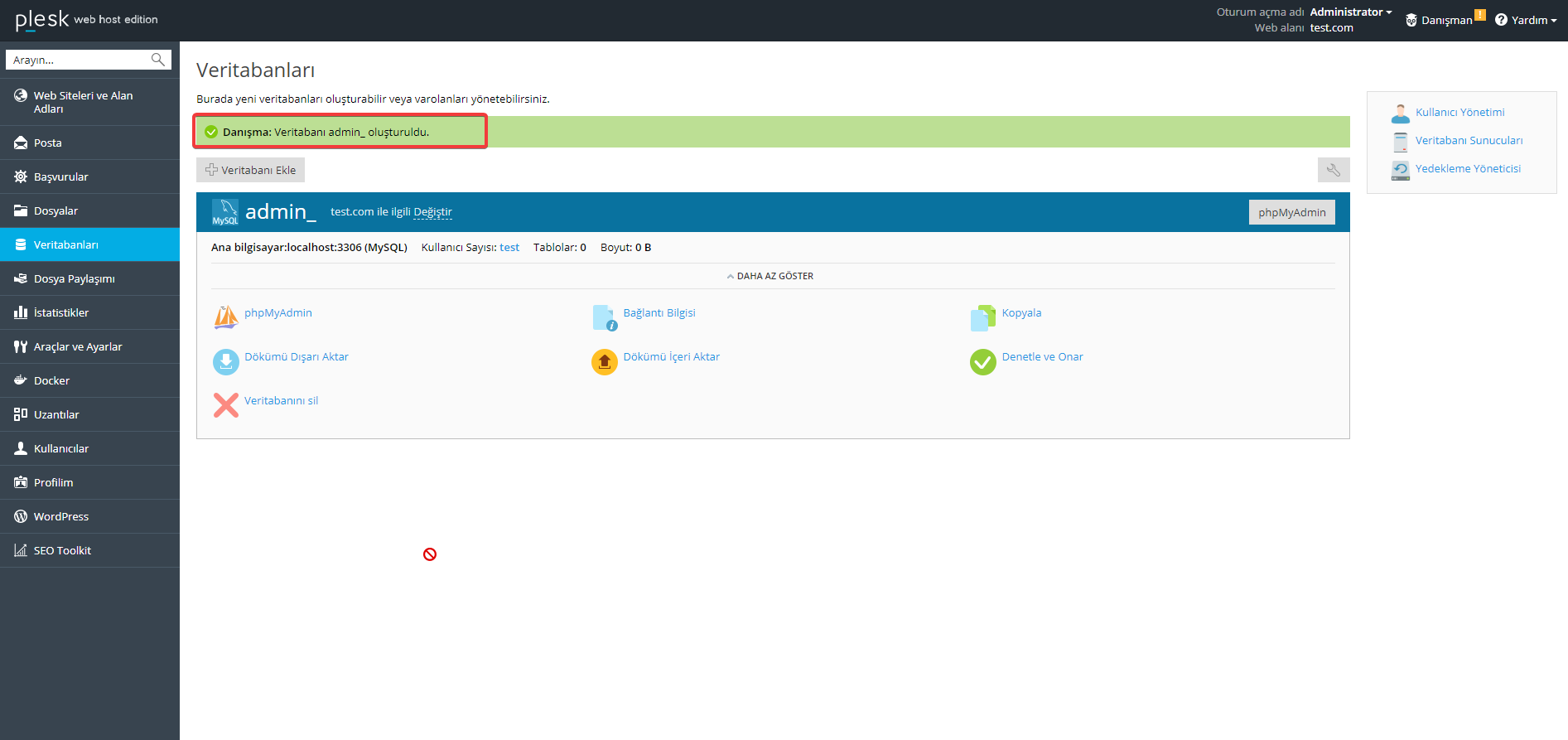The image size is (1568, 740).
Task: Click the Denetle ve Onar link
Action: [1042, 356]
